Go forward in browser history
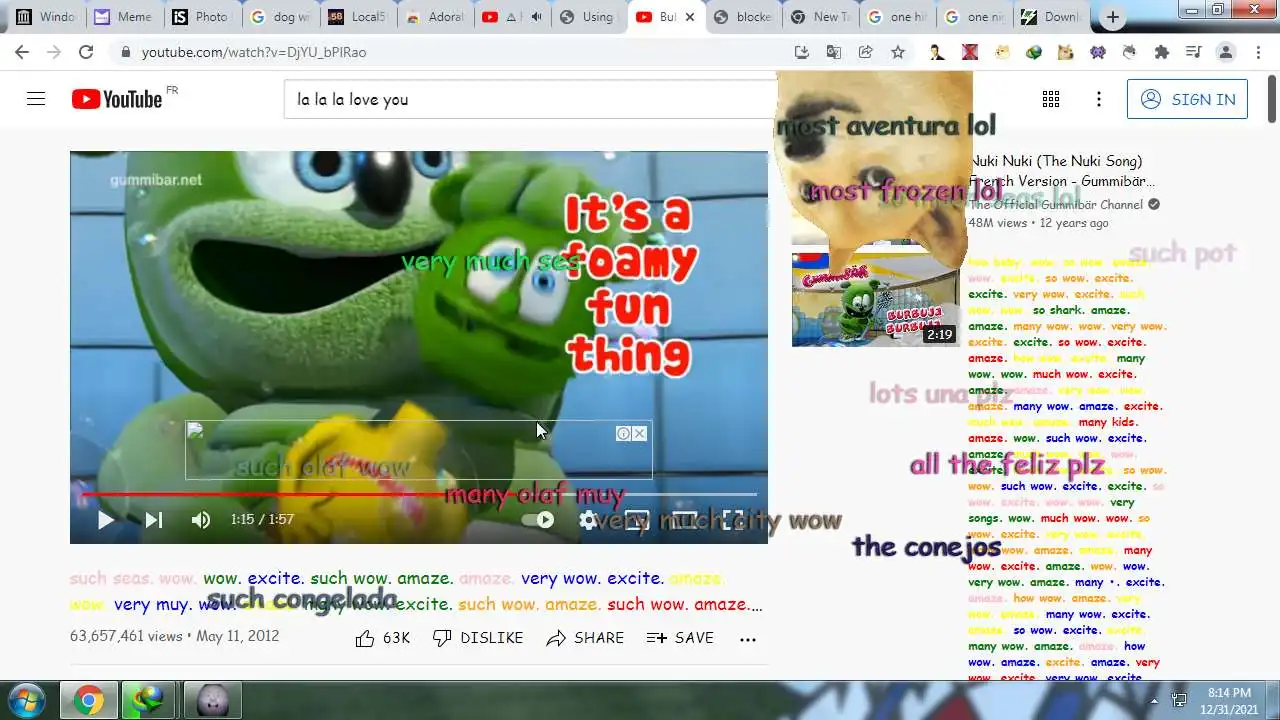Screen dimensions: 1280x720 pyautogui.click(x=54, y=52)
